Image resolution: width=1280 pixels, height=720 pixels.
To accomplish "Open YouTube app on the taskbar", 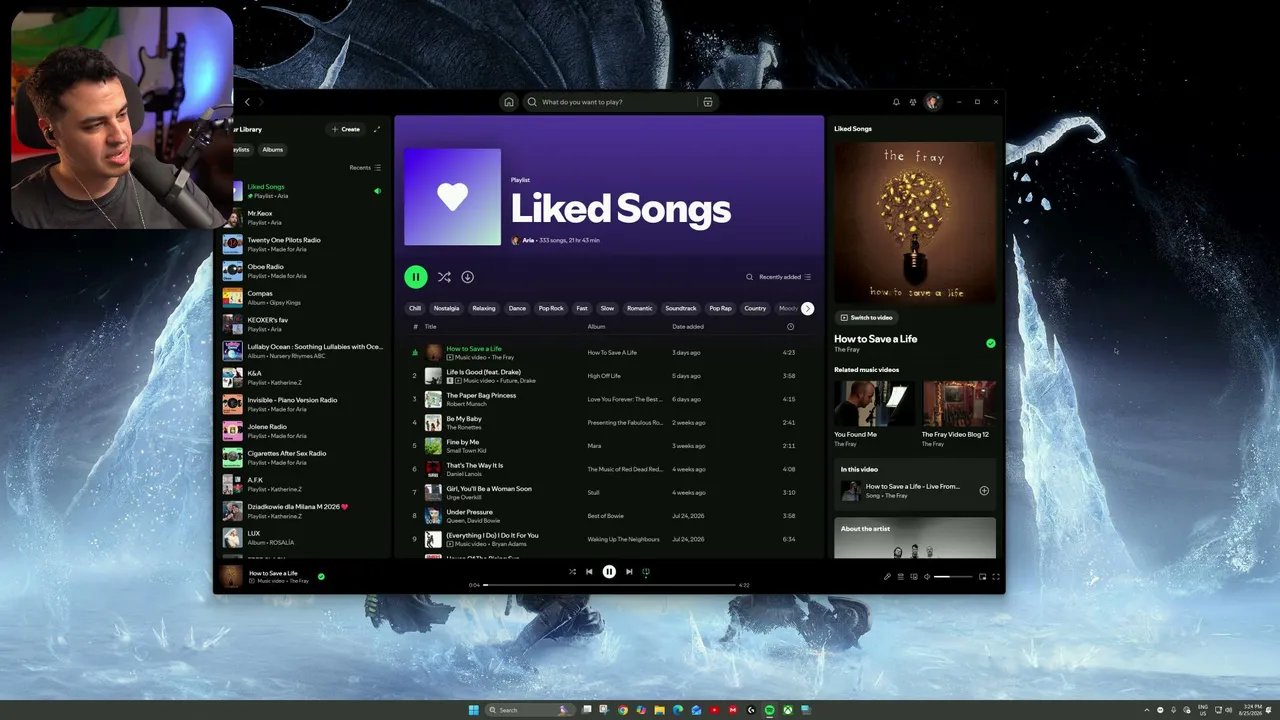I will [x=714, y=710].
